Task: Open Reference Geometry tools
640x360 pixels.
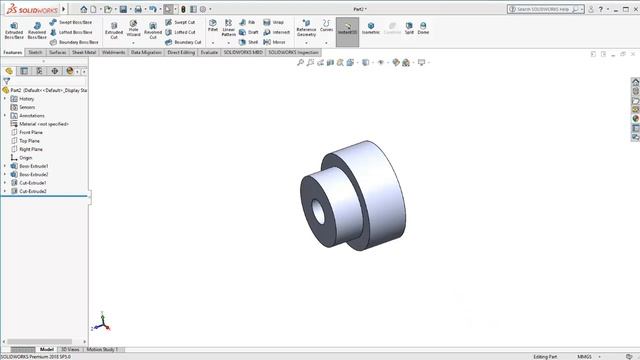Action: click(x=306, y=28)
